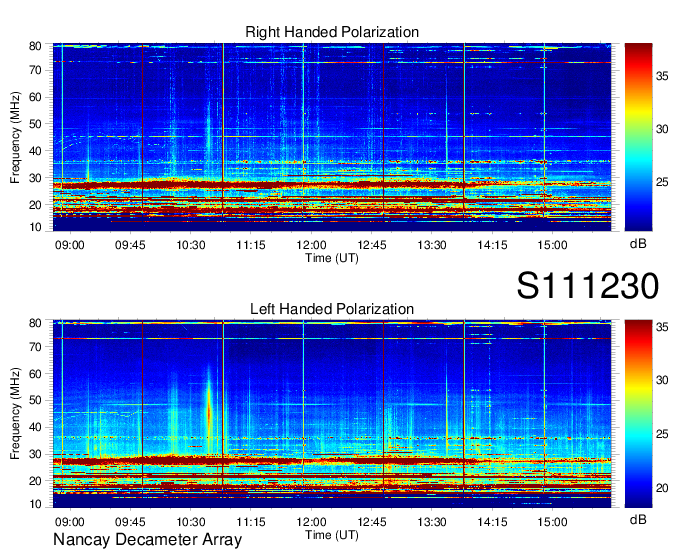This screenshot has width=680, height=552.
Task: Click "20" frequency tick of Right Handed plot
Action: (35, 205)
